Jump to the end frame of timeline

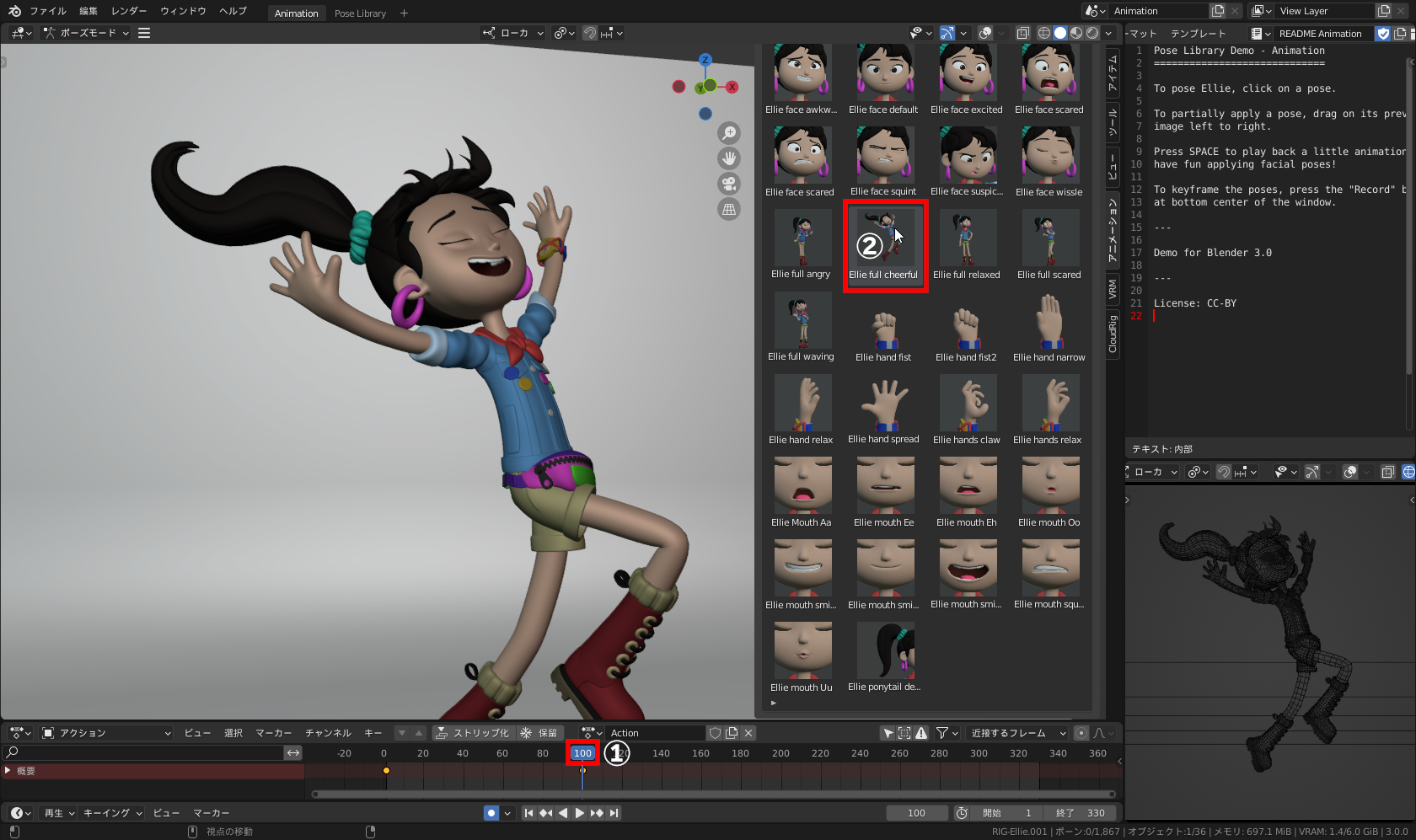(x=614, y=813)
